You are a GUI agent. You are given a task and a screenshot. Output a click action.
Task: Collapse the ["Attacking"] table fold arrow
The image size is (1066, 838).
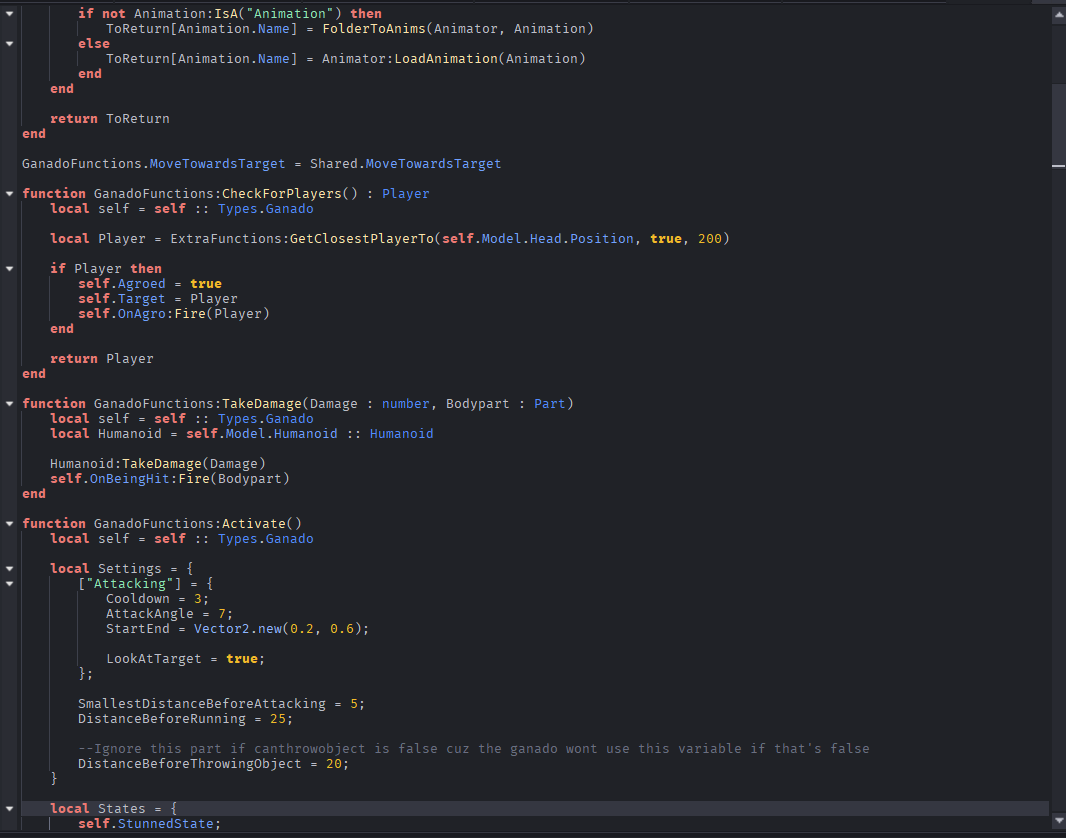click(10, 583)
